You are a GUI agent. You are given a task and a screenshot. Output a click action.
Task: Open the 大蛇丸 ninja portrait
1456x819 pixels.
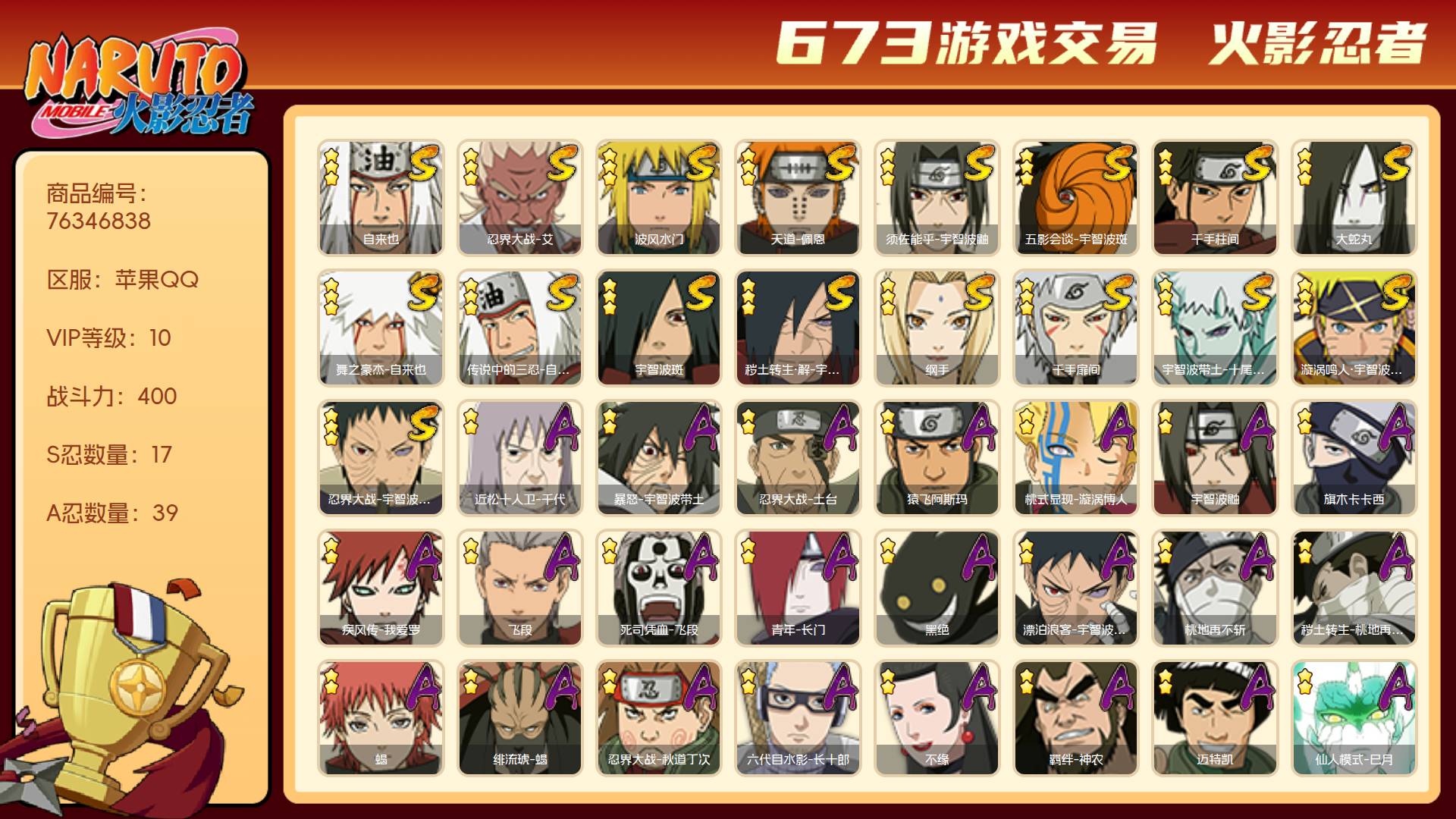point(1354,198)
